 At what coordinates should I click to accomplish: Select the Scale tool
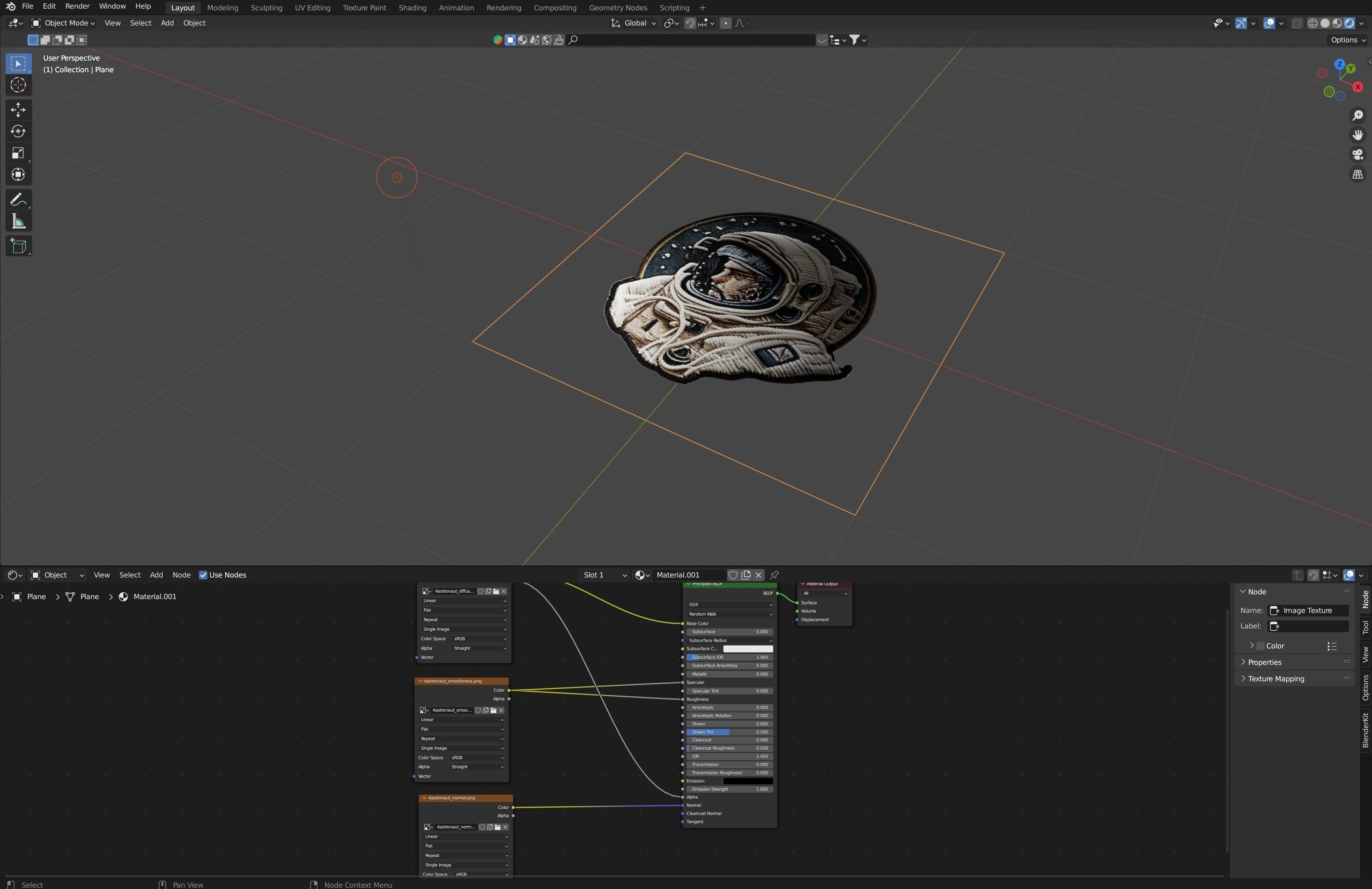[18, 153]
